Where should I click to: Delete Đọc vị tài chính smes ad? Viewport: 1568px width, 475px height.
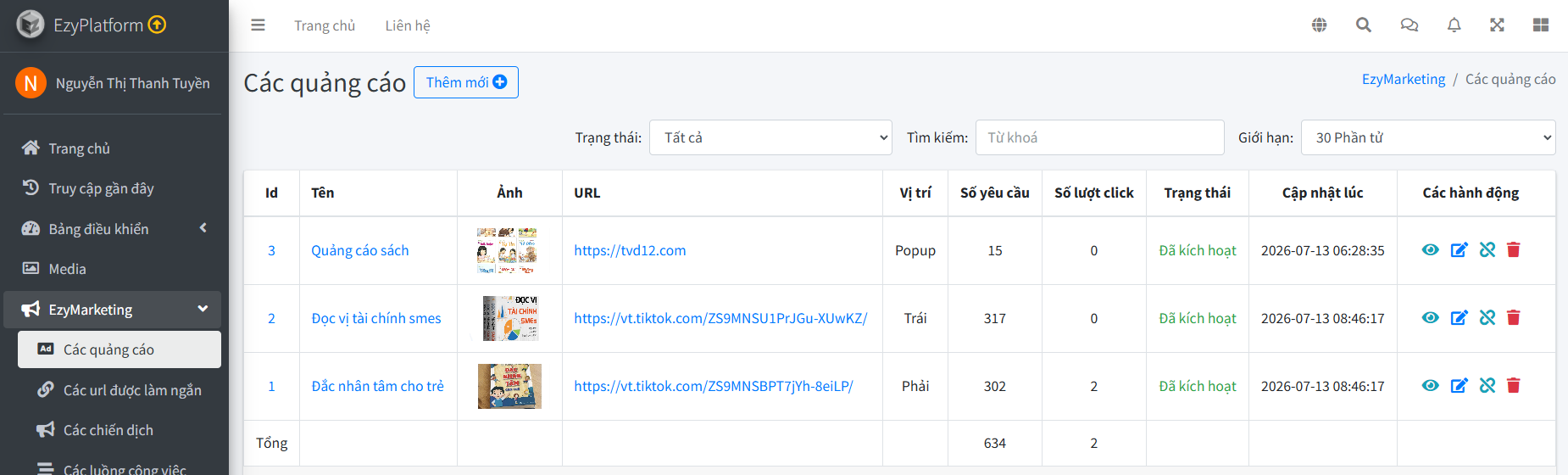(1514, 318)
